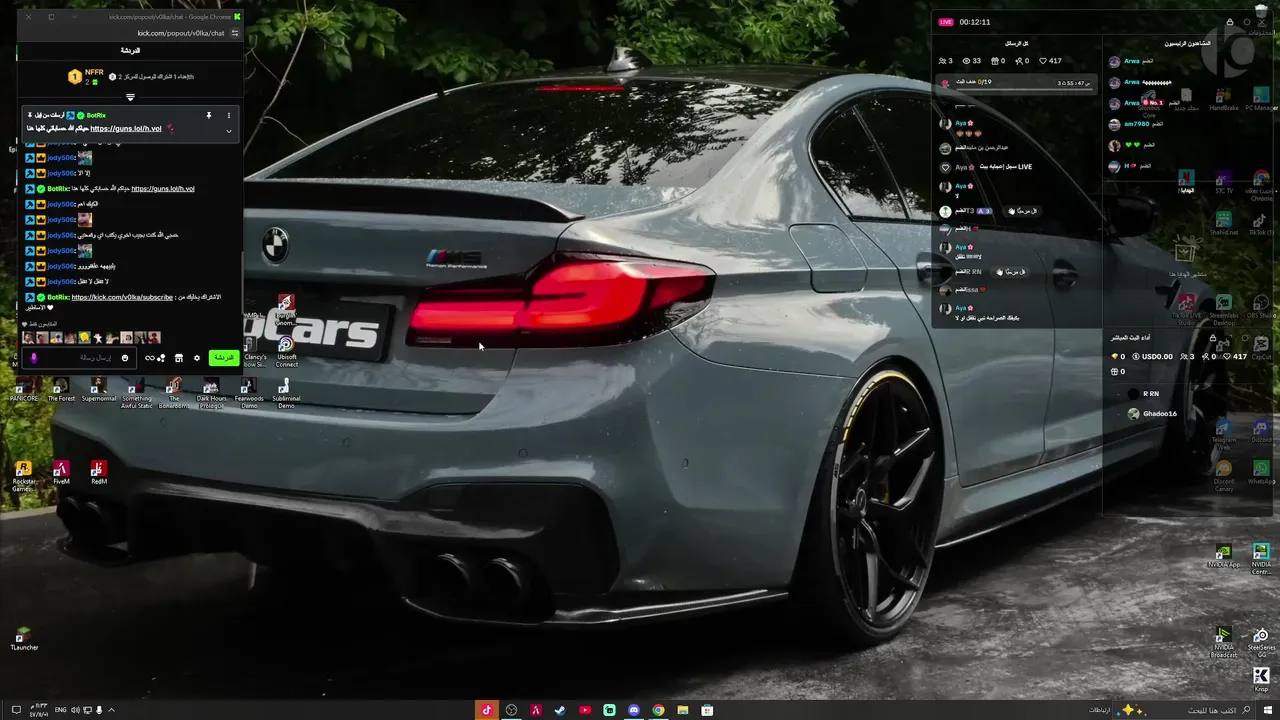Click the Chrome icon in the taskbar
The height and width of the screenshot is (720, 1280).
658,710
